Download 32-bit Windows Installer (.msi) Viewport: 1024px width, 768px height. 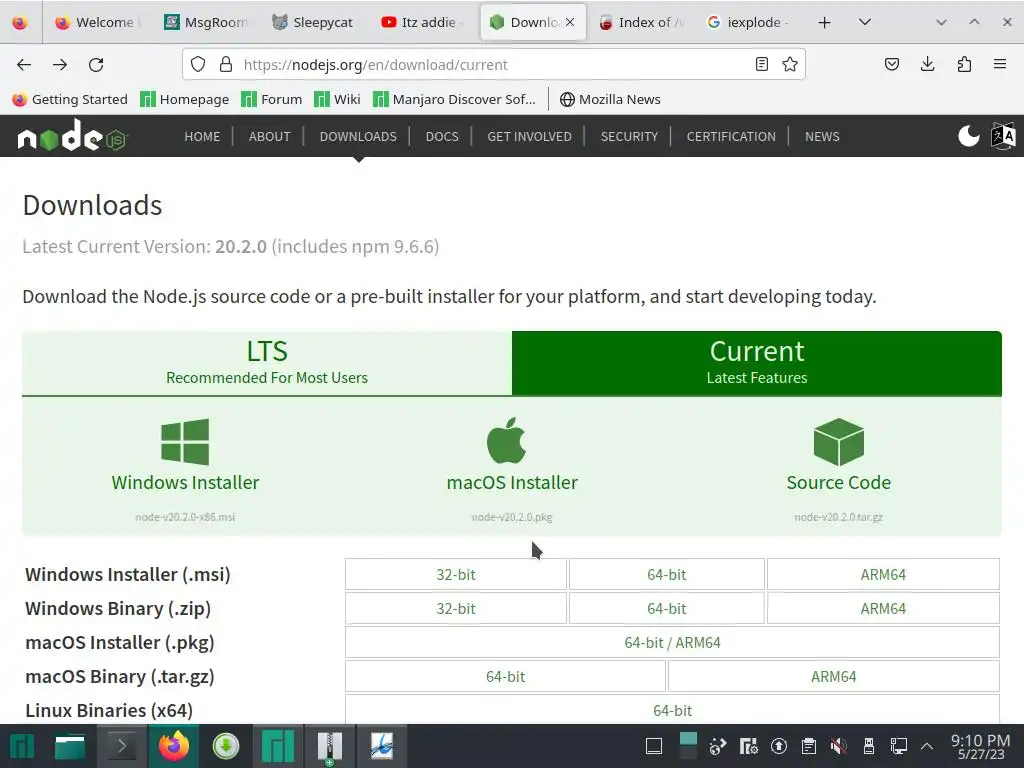456,575
